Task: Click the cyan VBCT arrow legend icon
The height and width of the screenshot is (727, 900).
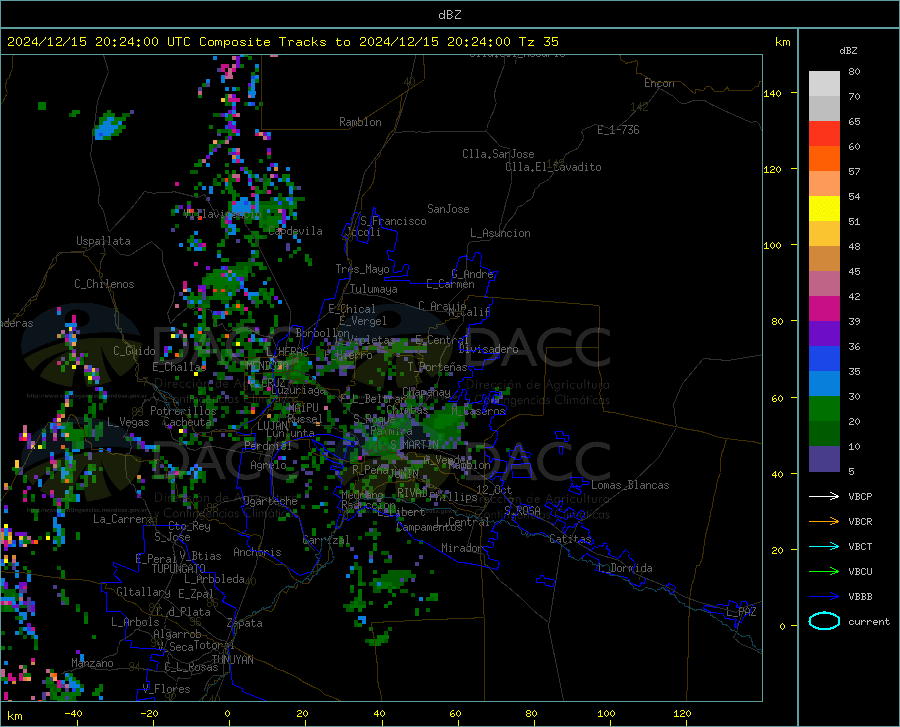Action: coord(824,546)
